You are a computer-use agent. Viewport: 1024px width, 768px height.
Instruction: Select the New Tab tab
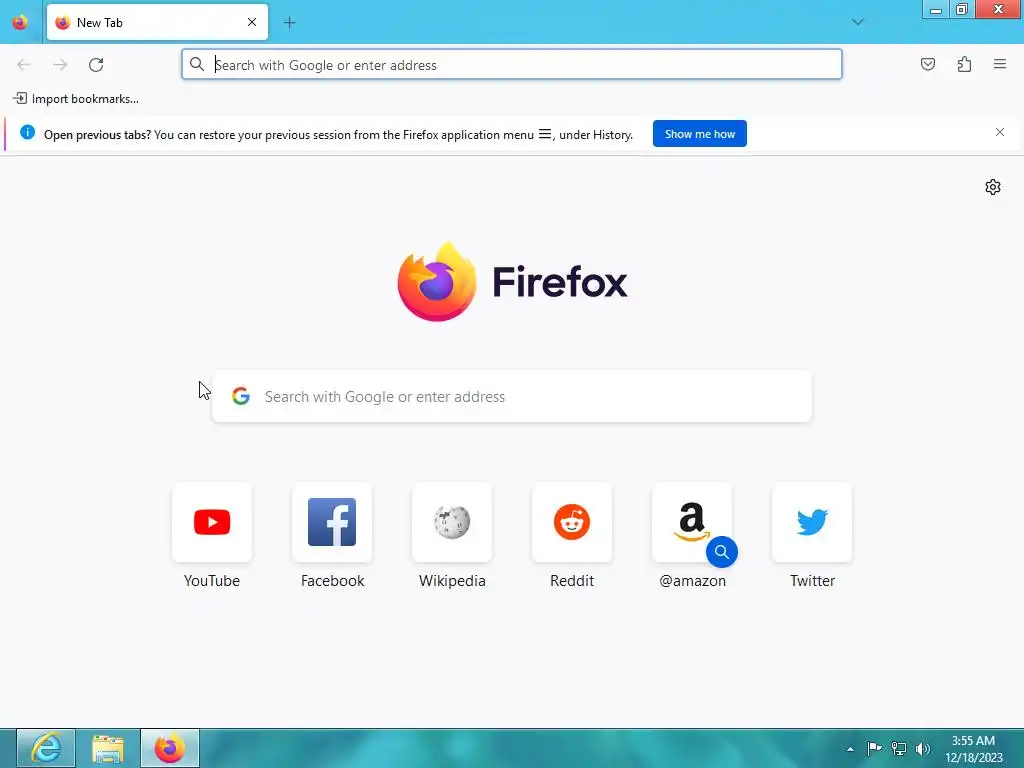point(157,22)
